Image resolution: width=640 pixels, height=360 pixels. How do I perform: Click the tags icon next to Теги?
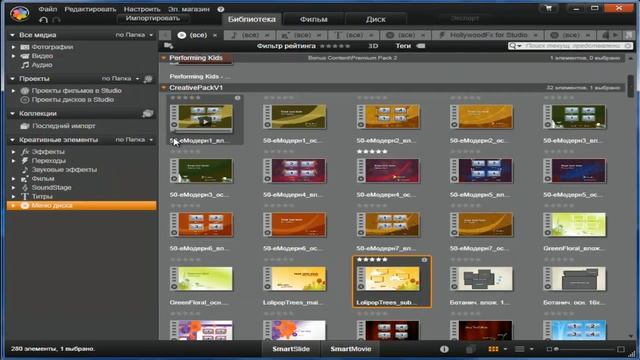pos(420,46)
